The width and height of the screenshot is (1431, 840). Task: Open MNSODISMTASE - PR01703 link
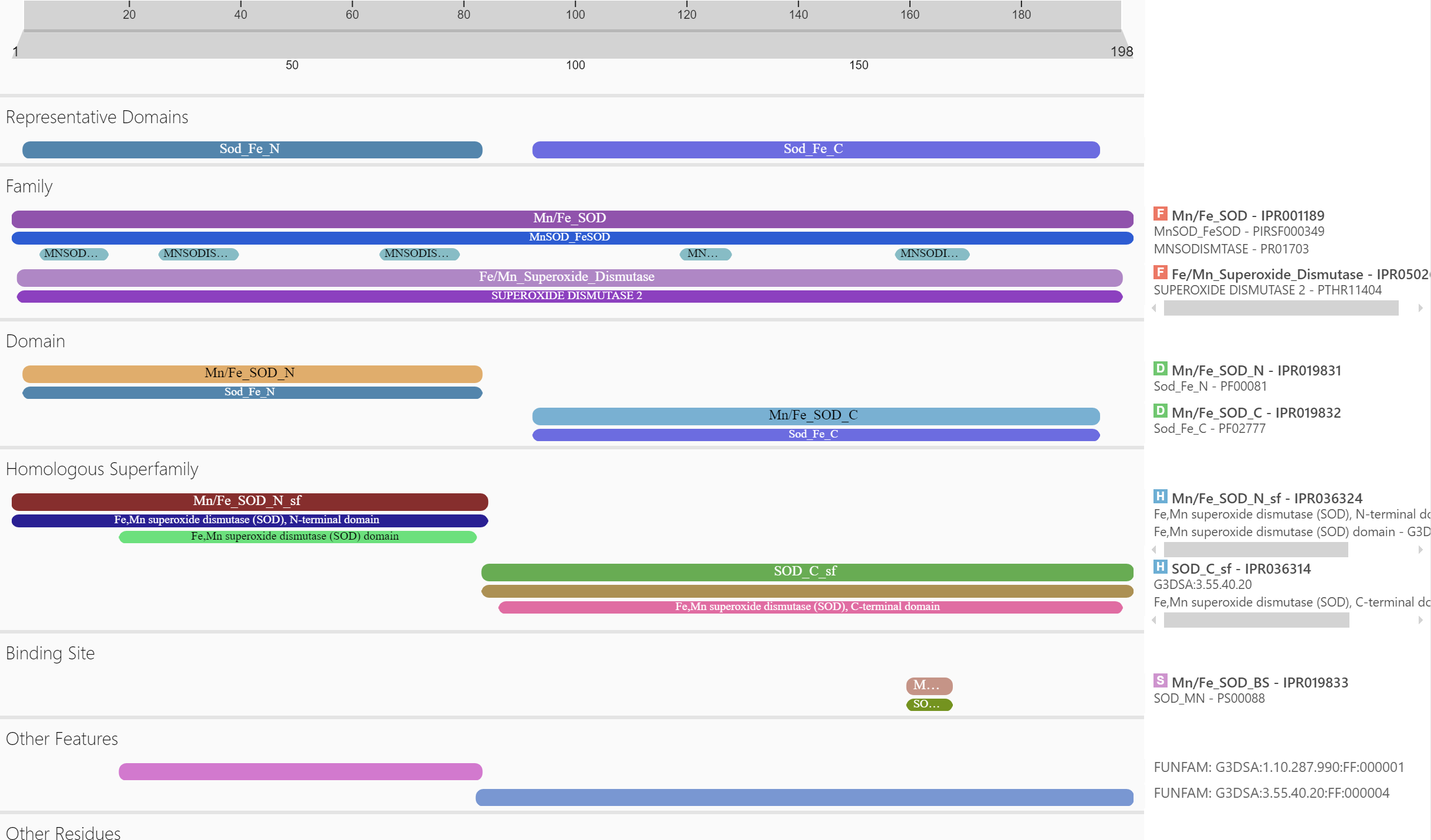1231,249
